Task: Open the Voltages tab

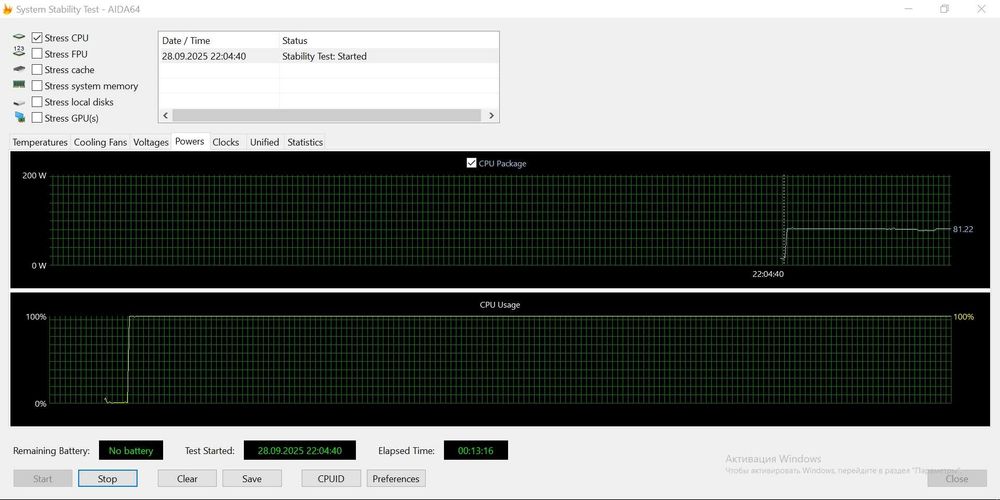Action: pos(151,142)
